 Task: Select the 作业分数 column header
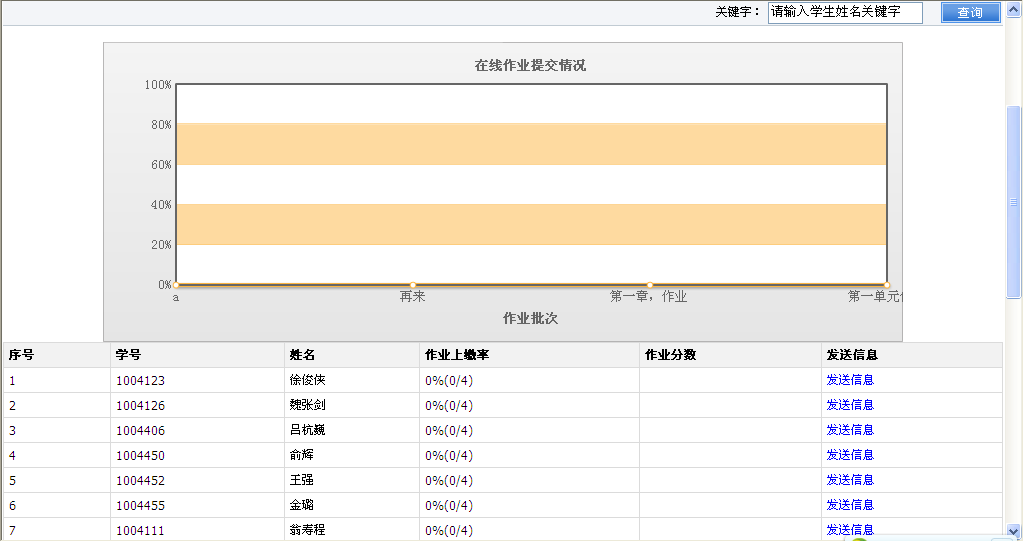tap(670, 355)
